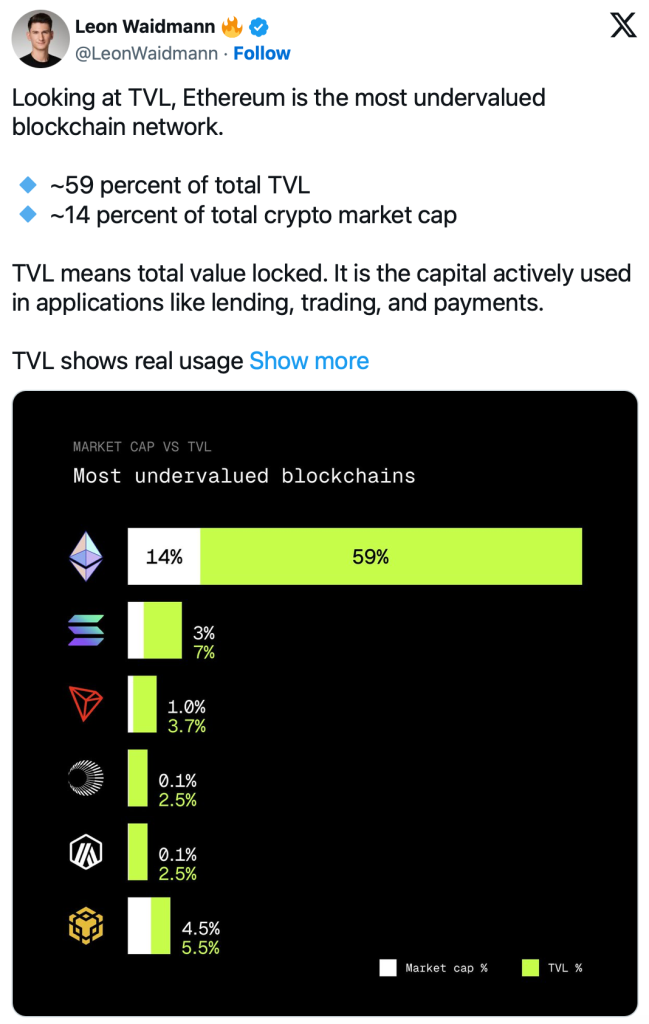649x1024 pixels.
Task: Click the BNB Chain logo
Action: tap(86, 927)
